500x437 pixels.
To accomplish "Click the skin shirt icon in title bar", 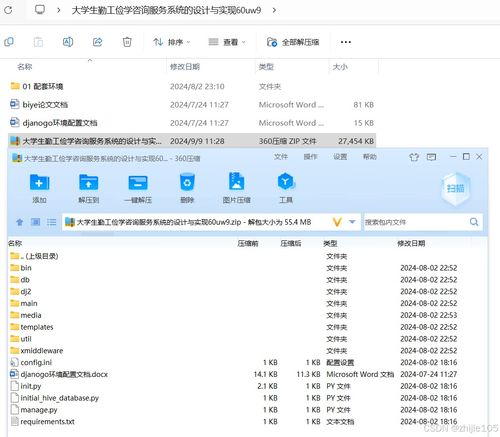I will [x=414, y=157].
